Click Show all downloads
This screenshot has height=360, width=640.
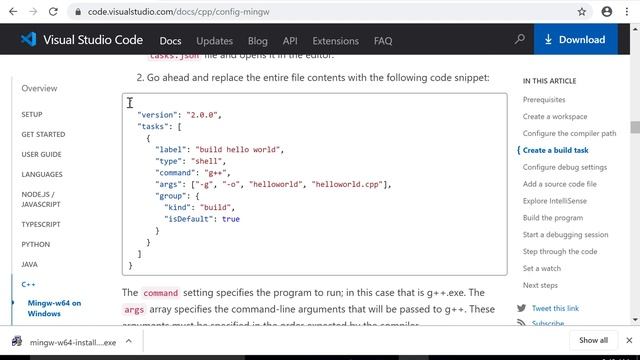click(x=593, y=340)
